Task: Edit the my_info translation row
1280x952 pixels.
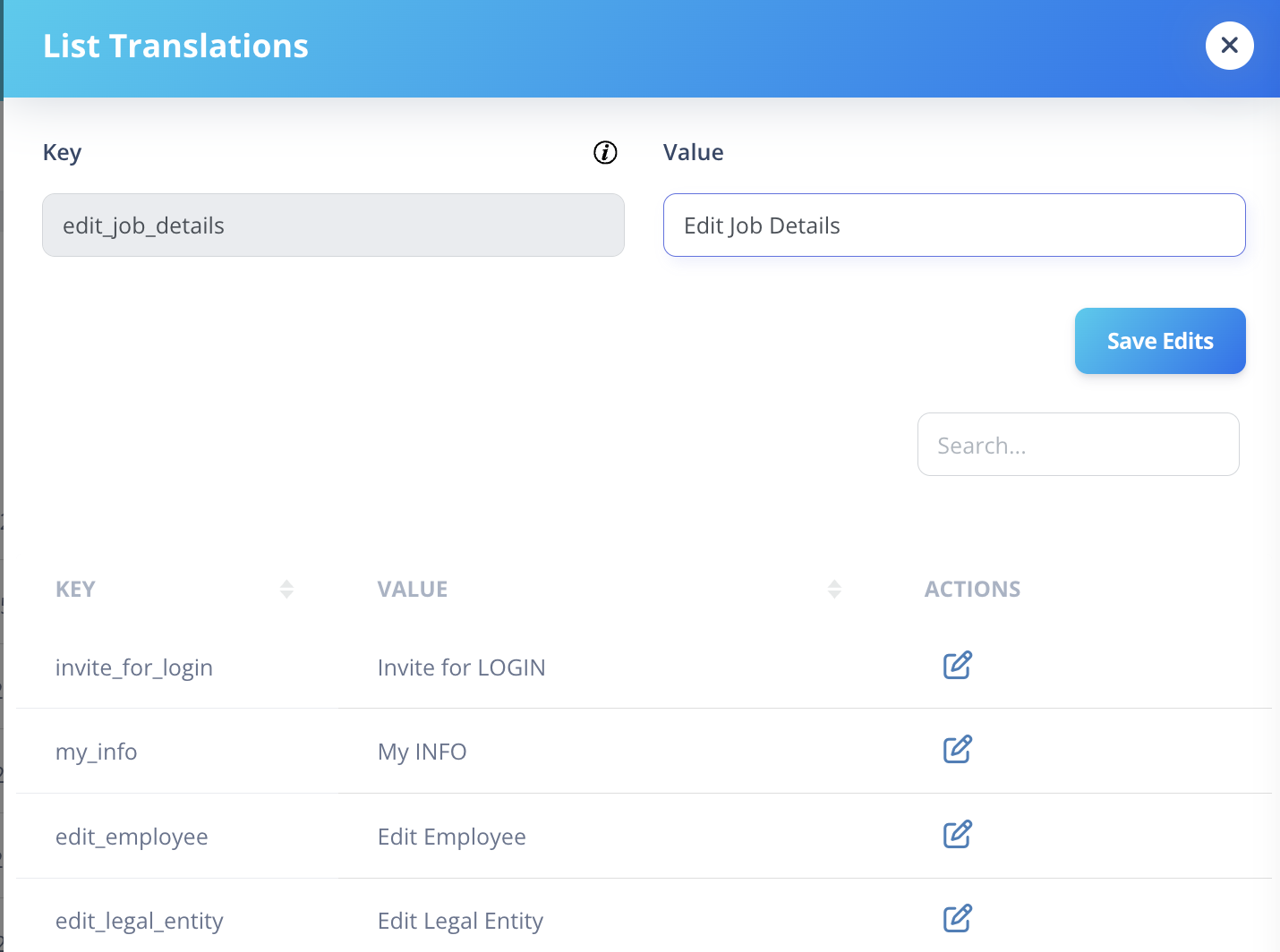Action: (957, 749)
